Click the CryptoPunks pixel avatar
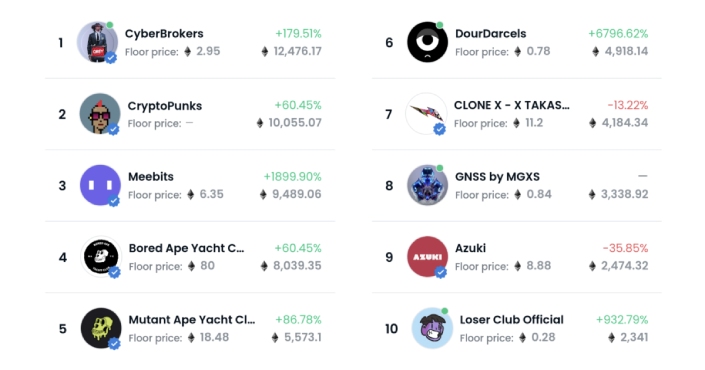Screen dimensions: 705x370 point(100,114)
